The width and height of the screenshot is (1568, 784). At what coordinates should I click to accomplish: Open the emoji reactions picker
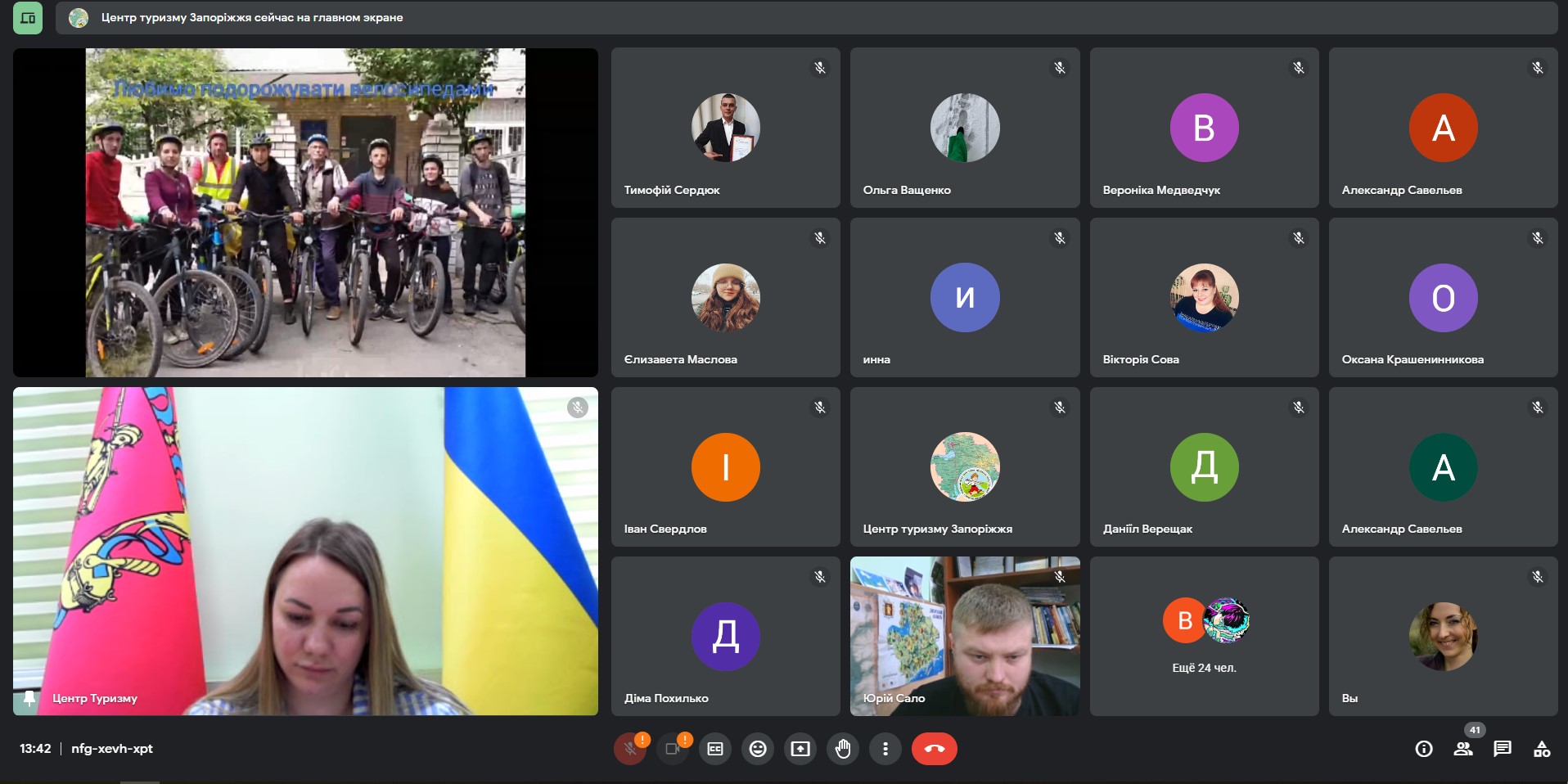(758, 749)
